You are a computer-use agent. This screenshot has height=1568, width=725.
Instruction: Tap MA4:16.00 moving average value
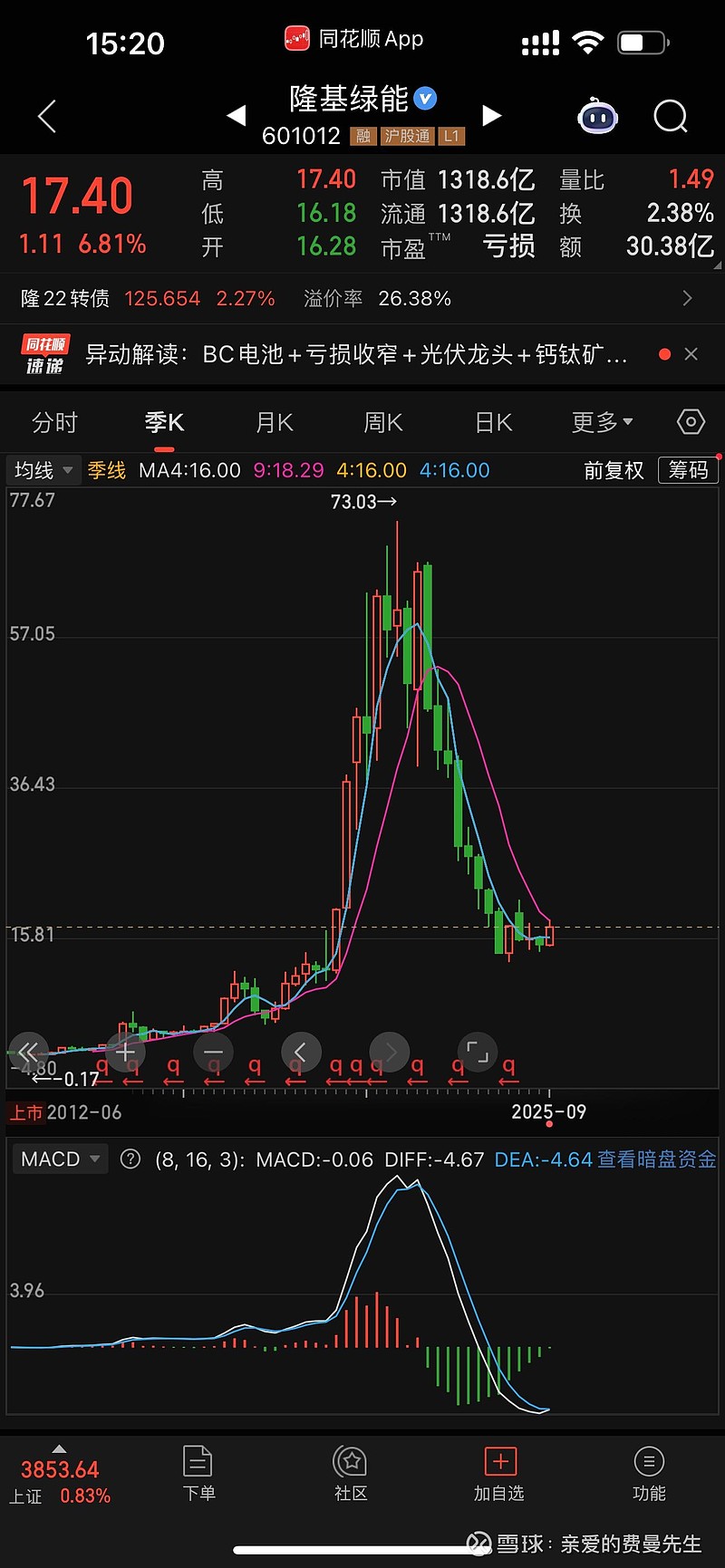189,470
